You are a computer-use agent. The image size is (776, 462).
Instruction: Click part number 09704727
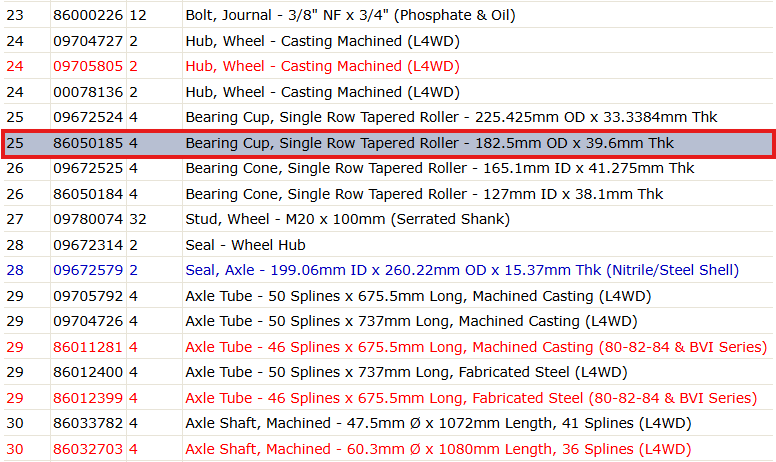point(88,41)
